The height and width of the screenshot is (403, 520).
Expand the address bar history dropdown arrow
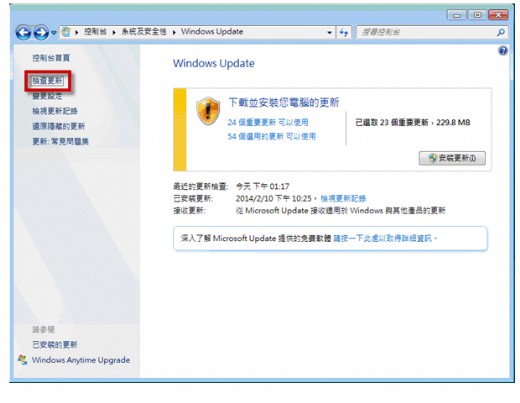click(329, 32)
